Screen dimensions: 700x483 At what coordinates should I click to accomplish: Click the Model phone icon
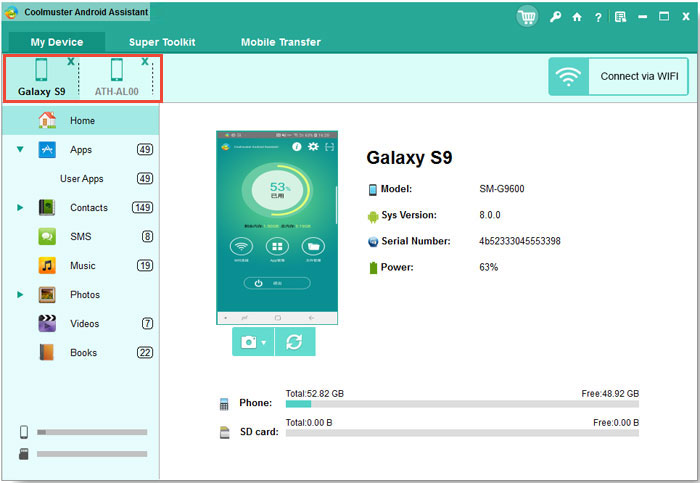373,190
